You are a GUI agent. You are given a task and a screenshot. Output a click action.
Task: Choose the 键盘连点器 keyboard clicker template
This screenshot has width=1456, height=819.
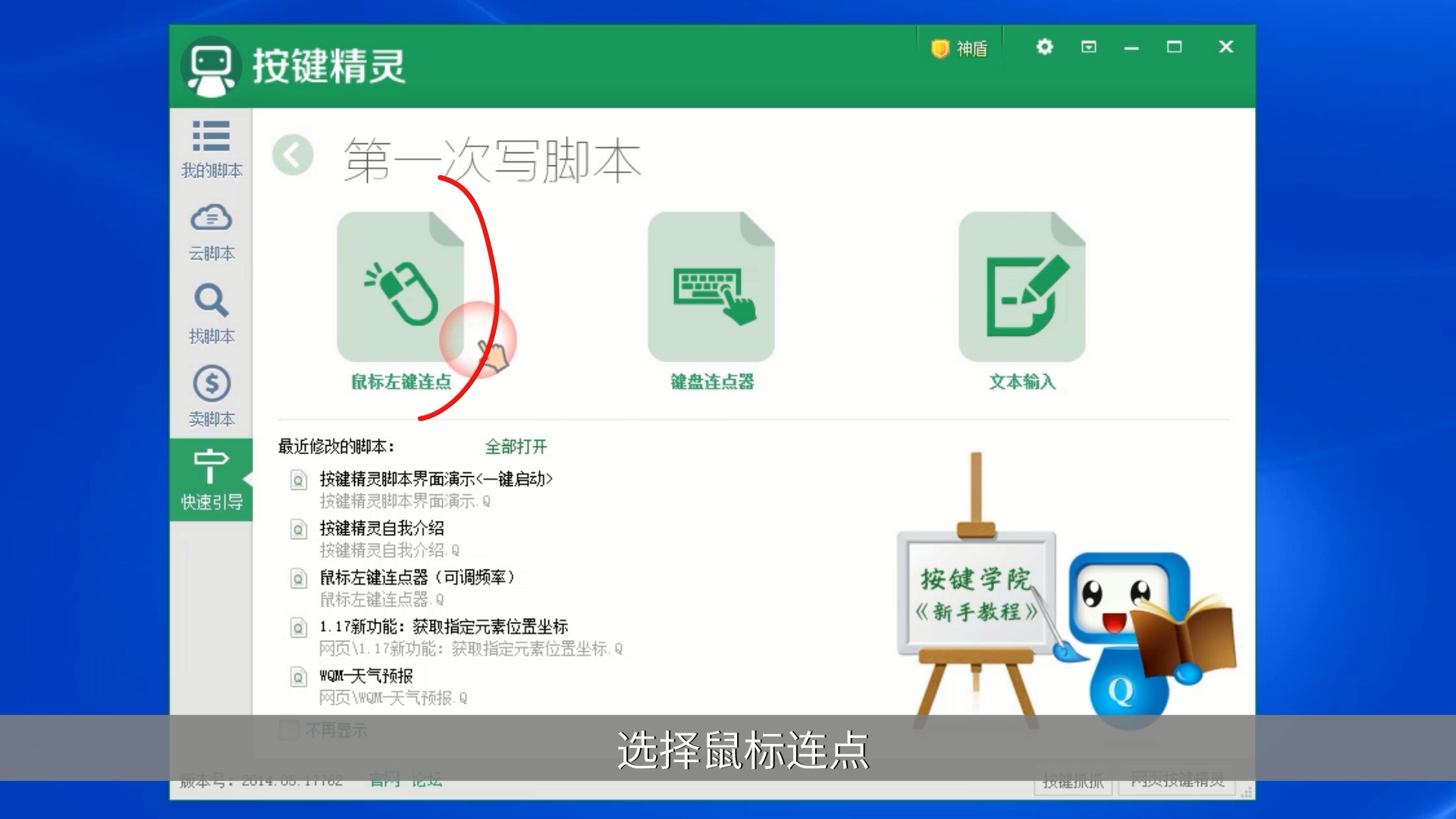[x=711, y=302]
